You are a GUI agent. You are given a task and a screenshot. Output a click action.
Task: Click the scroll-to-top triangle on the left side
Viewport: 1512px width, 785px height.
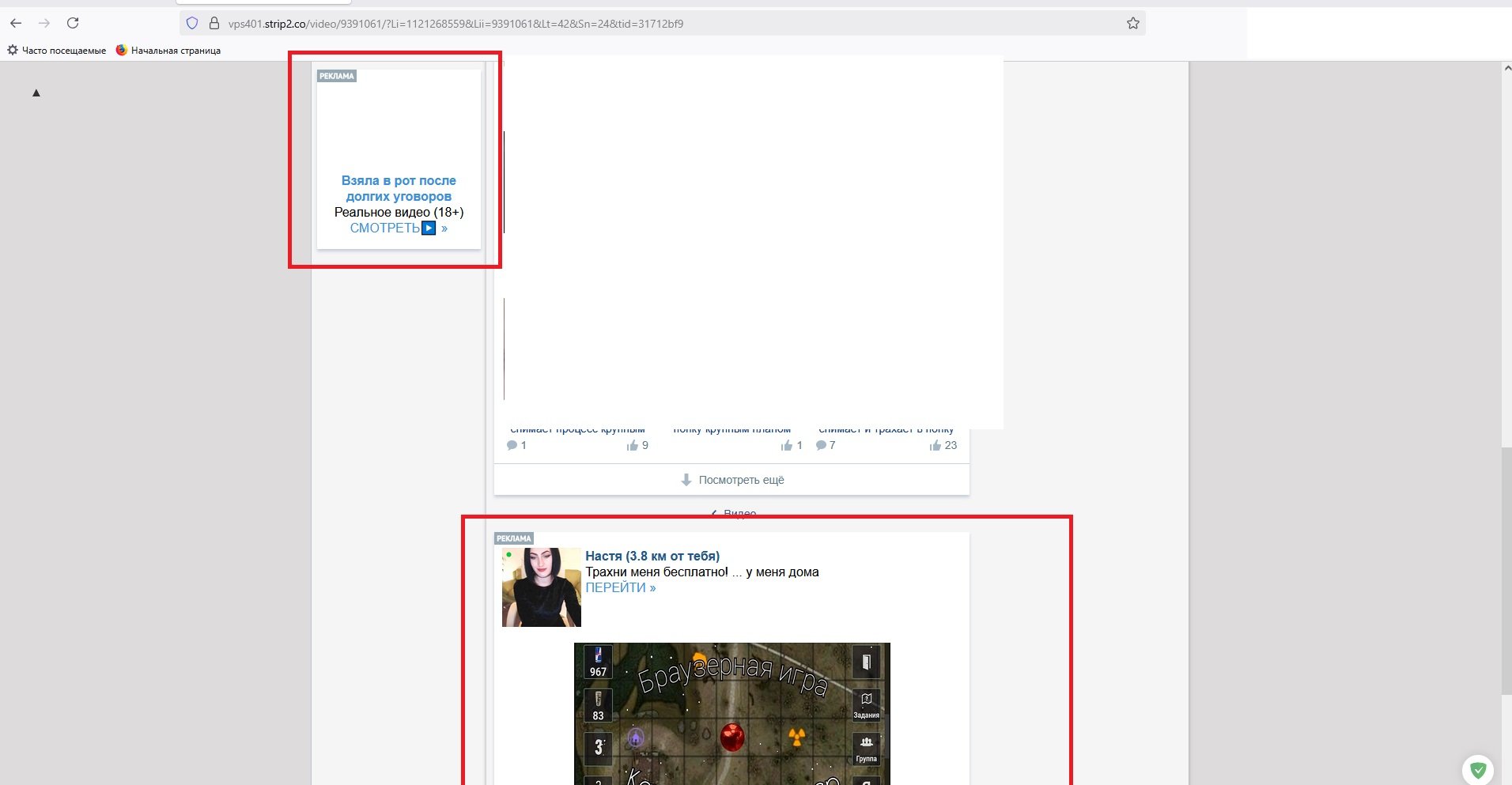coord(36,93)
